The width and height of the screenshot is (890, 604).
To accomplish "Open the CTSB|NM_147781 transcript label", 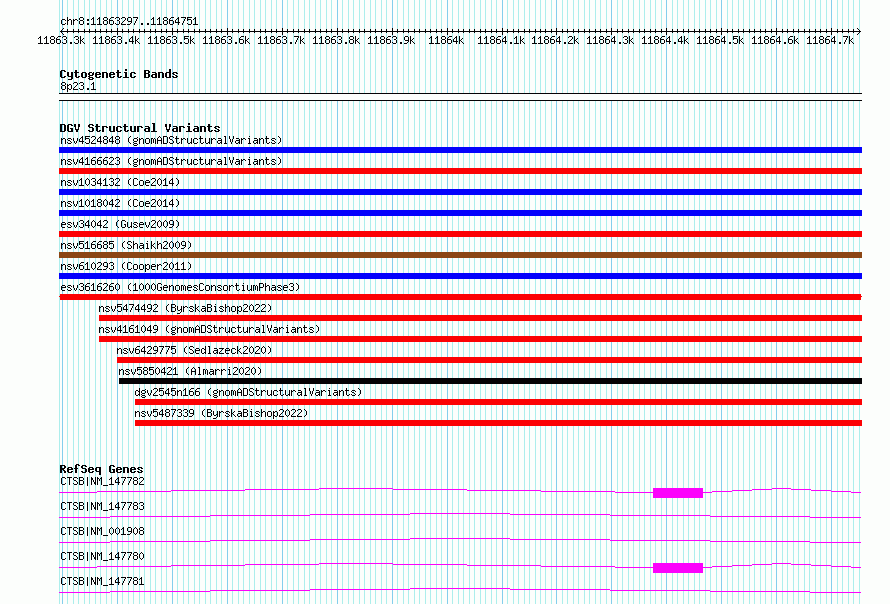I will (102, 581).
